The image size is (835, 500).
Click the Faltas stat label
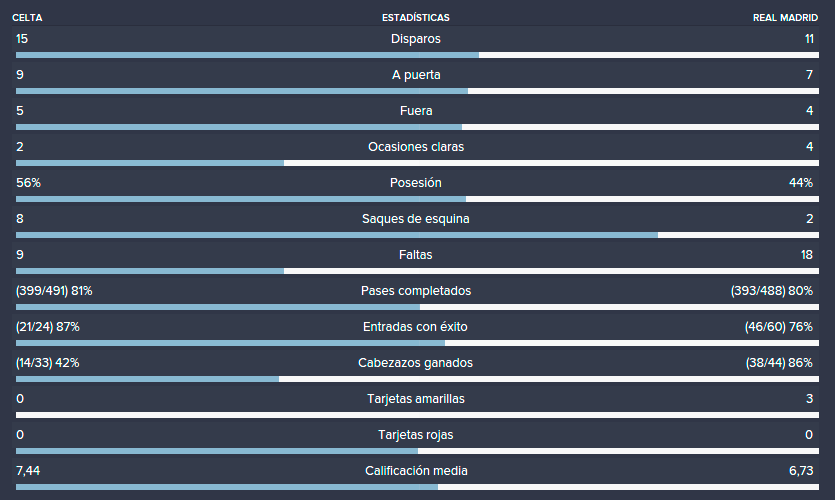pyautogui.click(x=415, y=255)
